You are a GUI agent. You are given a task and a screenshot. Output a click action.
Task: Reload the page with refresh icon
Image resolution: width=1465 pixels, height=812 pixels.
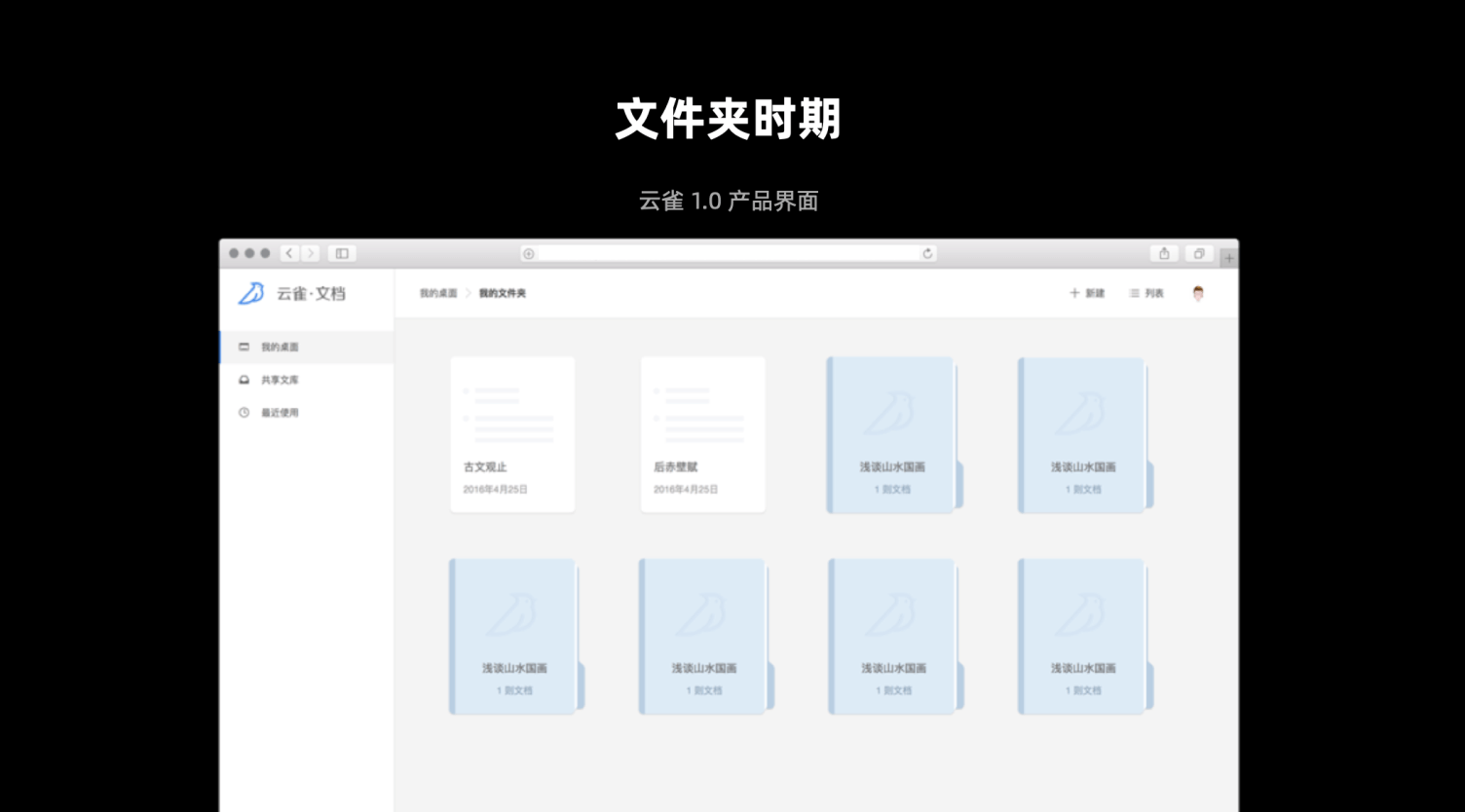point(927,253)
